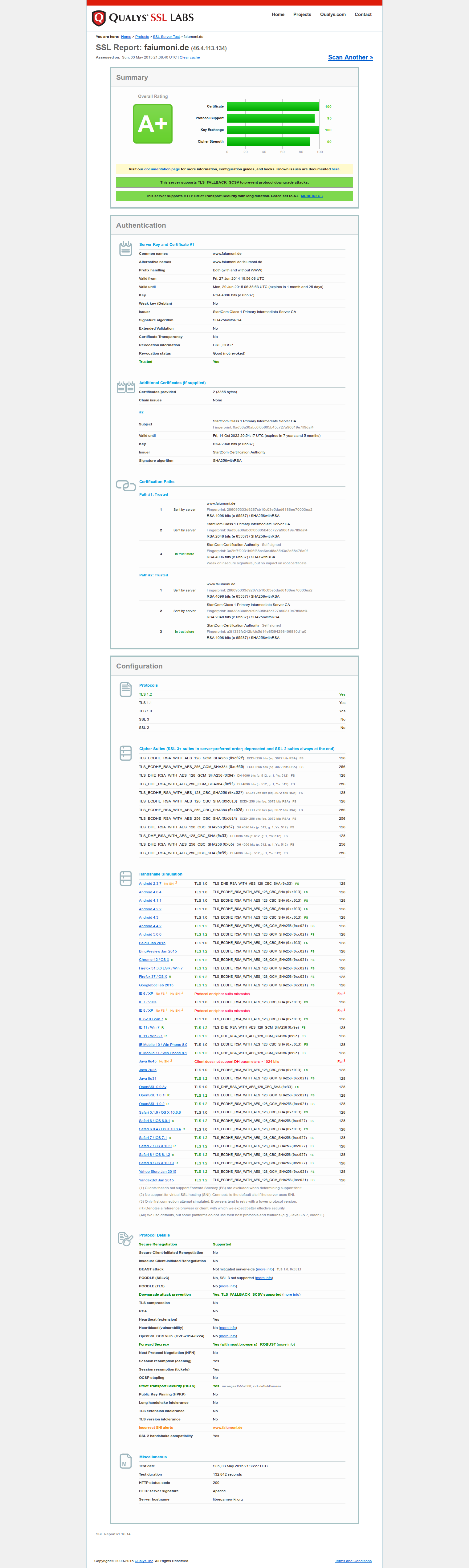Open the Projects menu item
The width and height of the screenshot is (469, 1568).
(302, 14)
